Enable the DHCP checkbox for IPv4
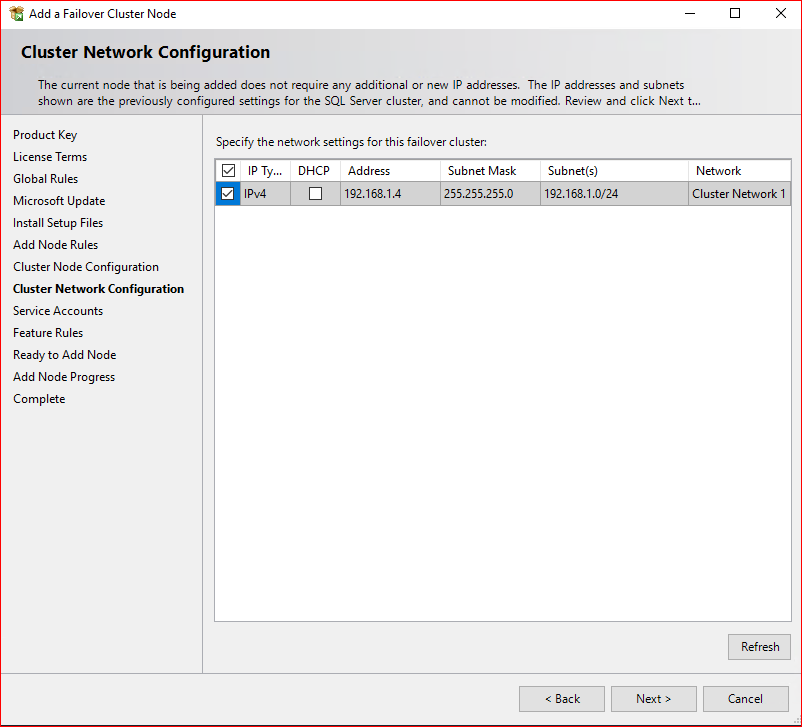 pos(316,193)
